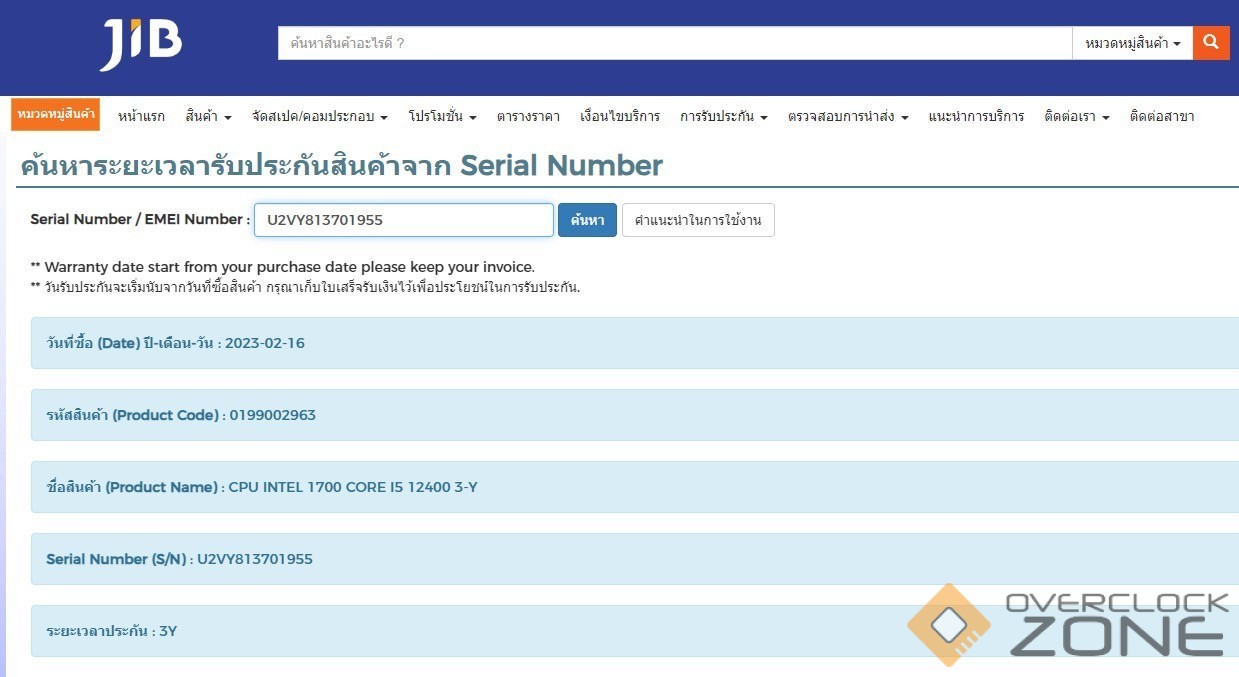
Task: Expand the ติดต่อเรา menu
Action: 1077,116
